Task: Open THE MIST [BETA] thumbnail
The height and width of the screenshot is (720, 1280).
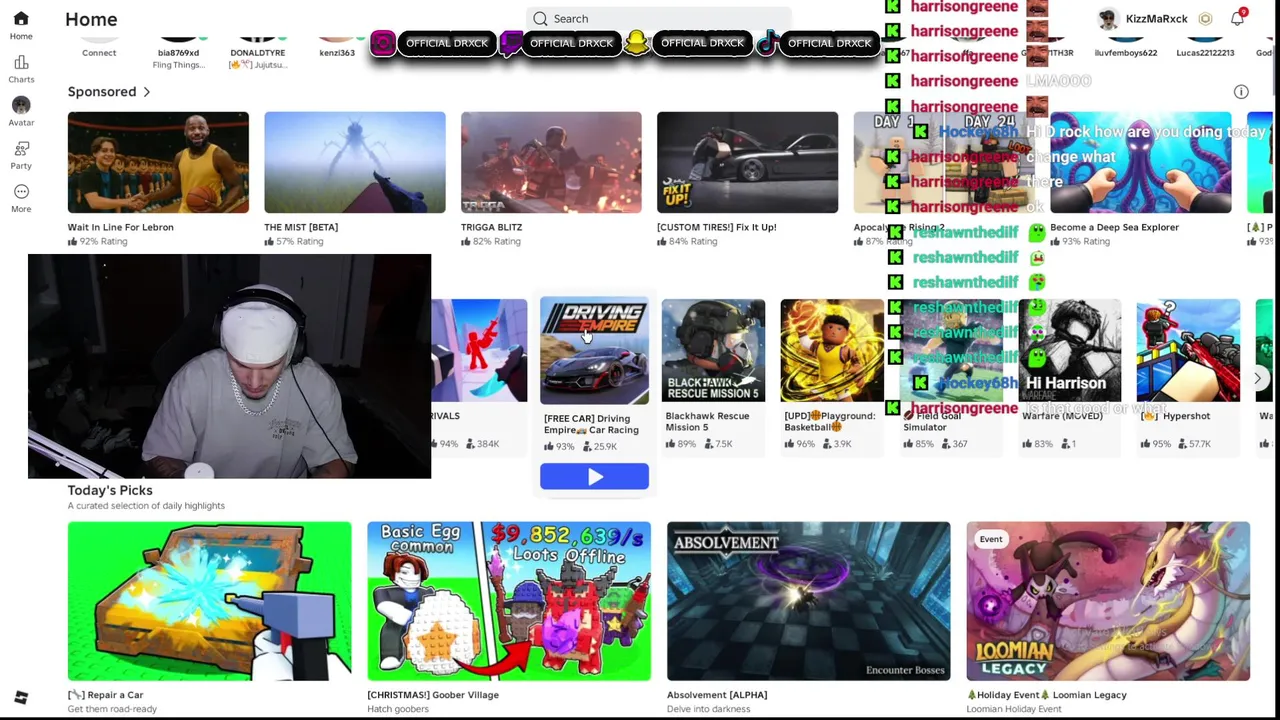Action: [x=355, y=162]
